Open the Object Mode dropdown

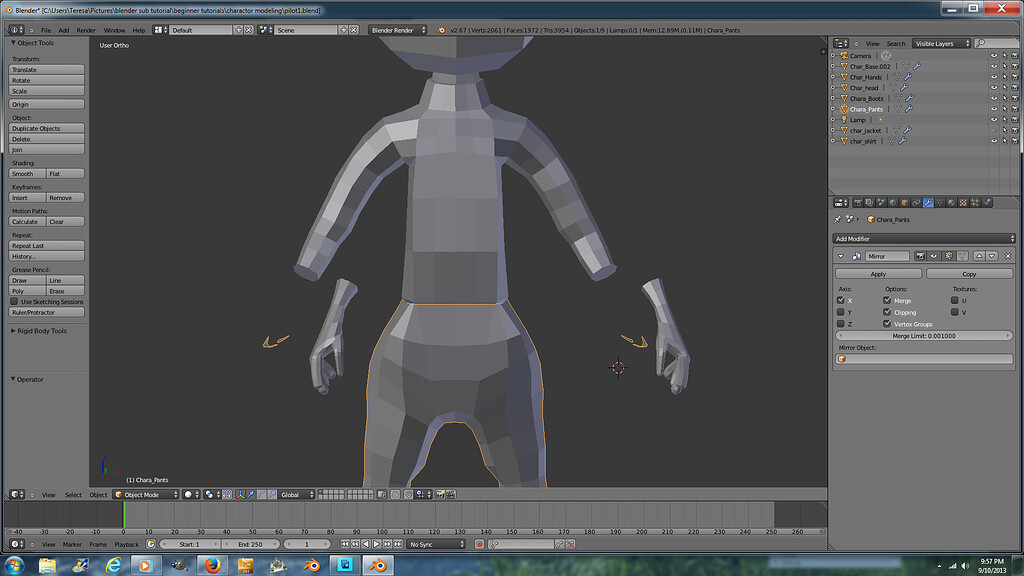[x=146, y=494]
